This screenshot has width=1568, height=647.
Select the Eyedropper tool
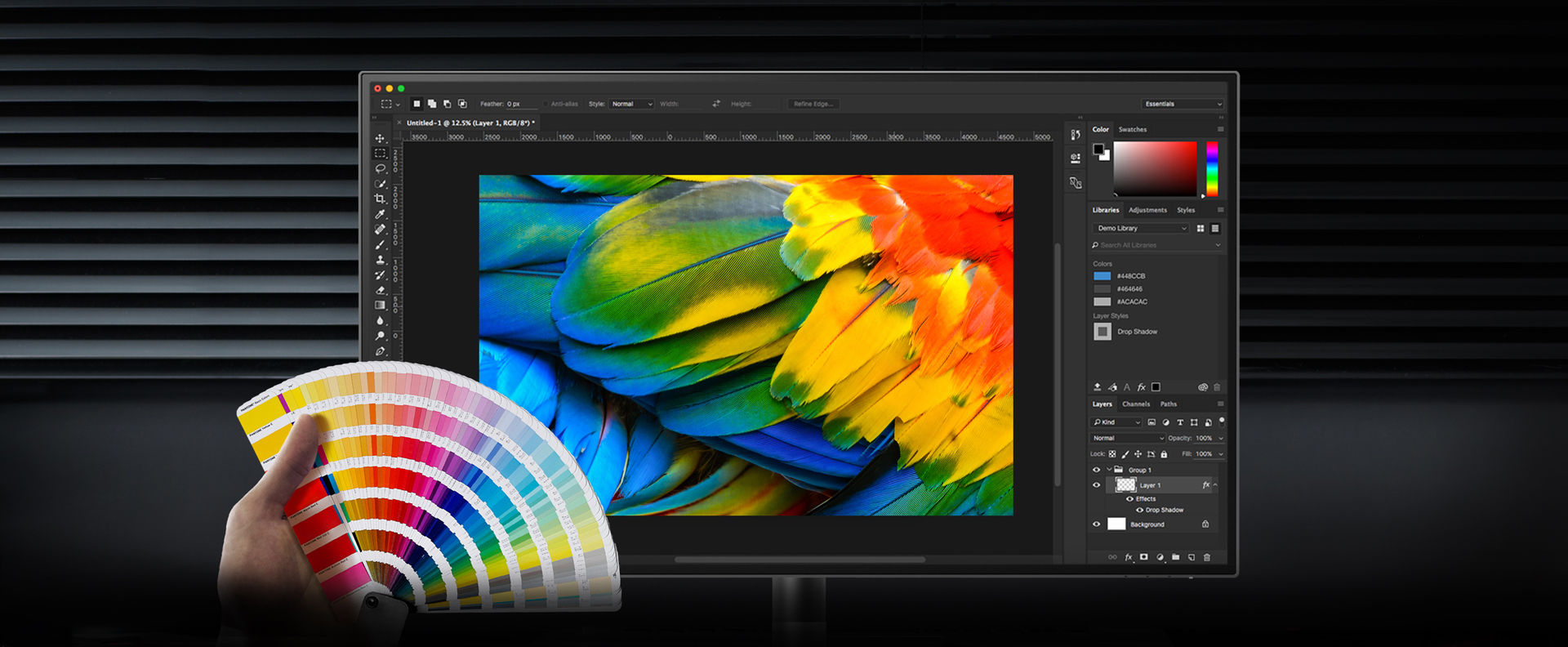coord(380,214)
